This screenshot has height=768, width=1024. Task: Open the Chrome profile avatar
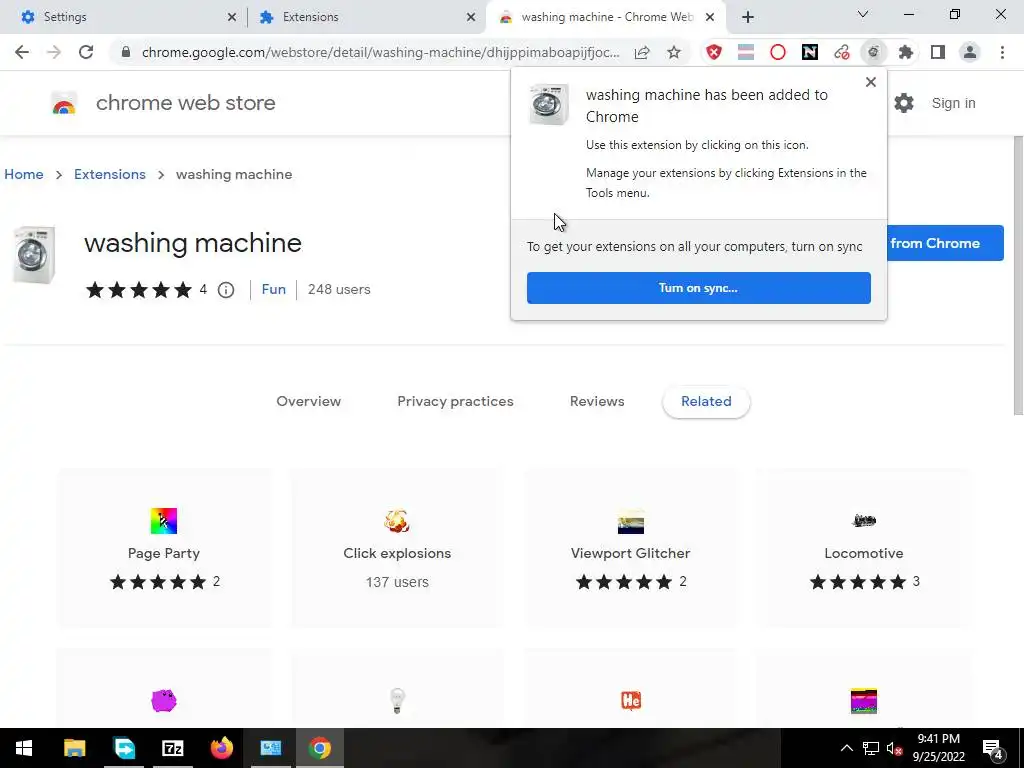click(970, 52)
